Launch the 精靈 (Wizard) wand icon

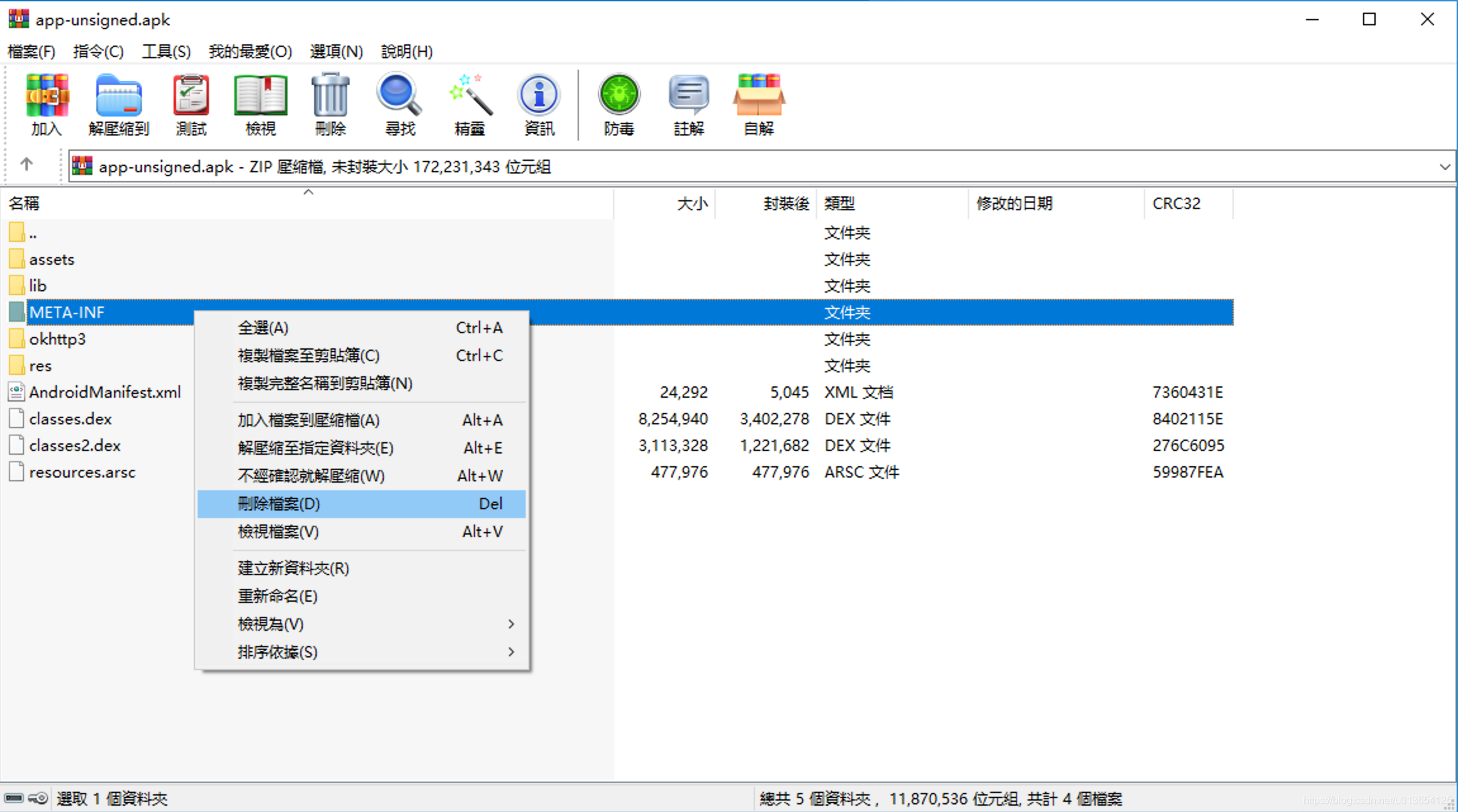click(469, 103)
